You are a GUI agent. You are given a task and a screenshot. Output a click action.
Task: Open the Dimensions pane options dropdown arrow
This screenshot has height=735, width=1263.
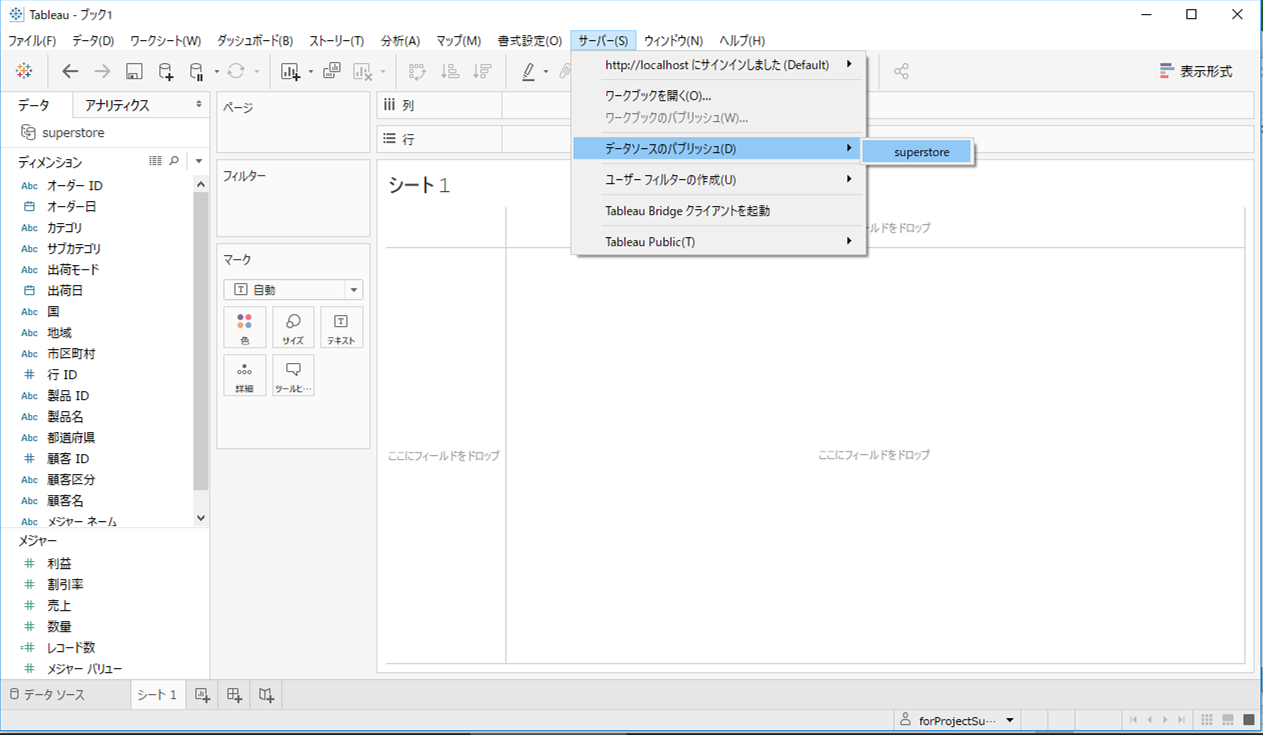tap(199, 160)
